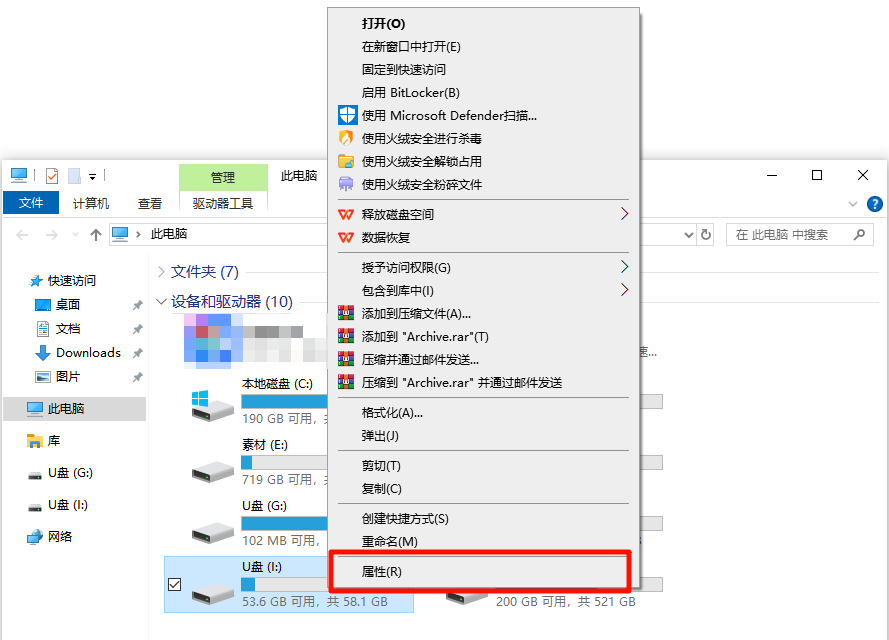The width and height of the screenshot is (889, 640).
Task: Open the address bar history dropdown
Action: pyautogui.click(x=689, y=235)
